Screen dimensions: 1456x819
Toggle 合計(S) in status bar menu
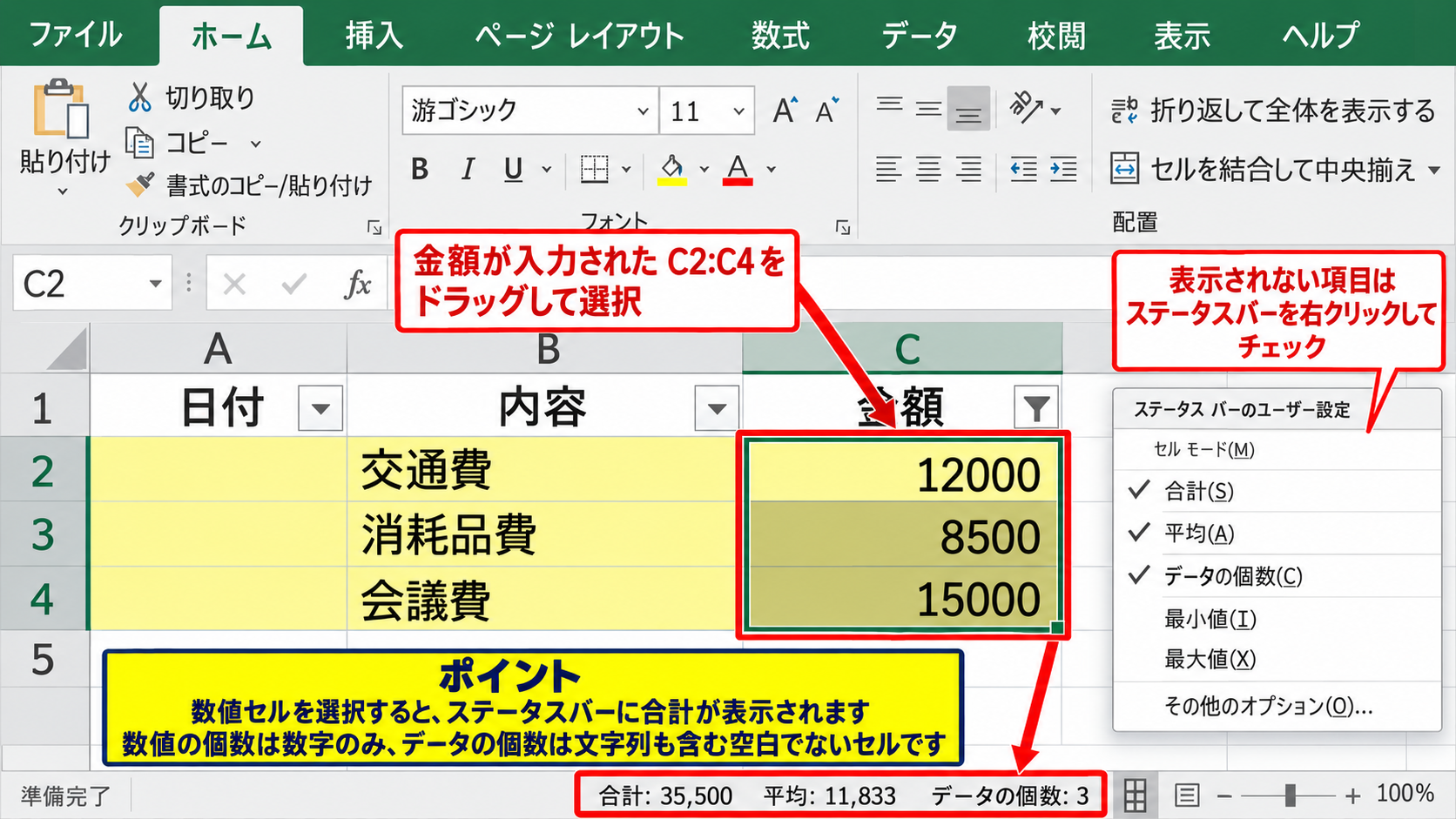tap(1277, 492)
